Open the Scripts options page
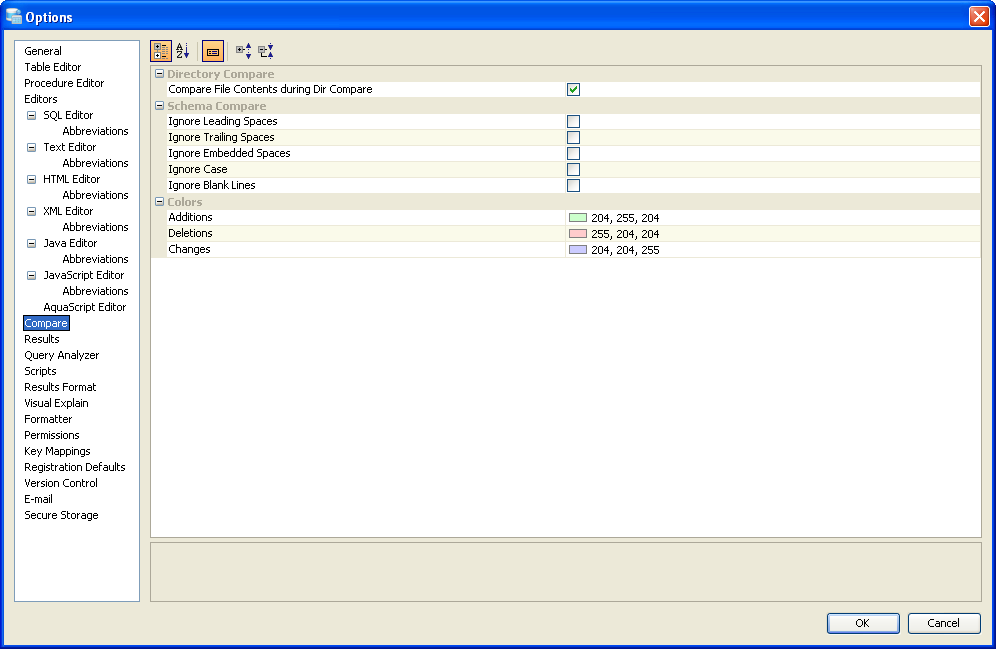The width and height of the screenshot is (996, 649). (40, 371)
